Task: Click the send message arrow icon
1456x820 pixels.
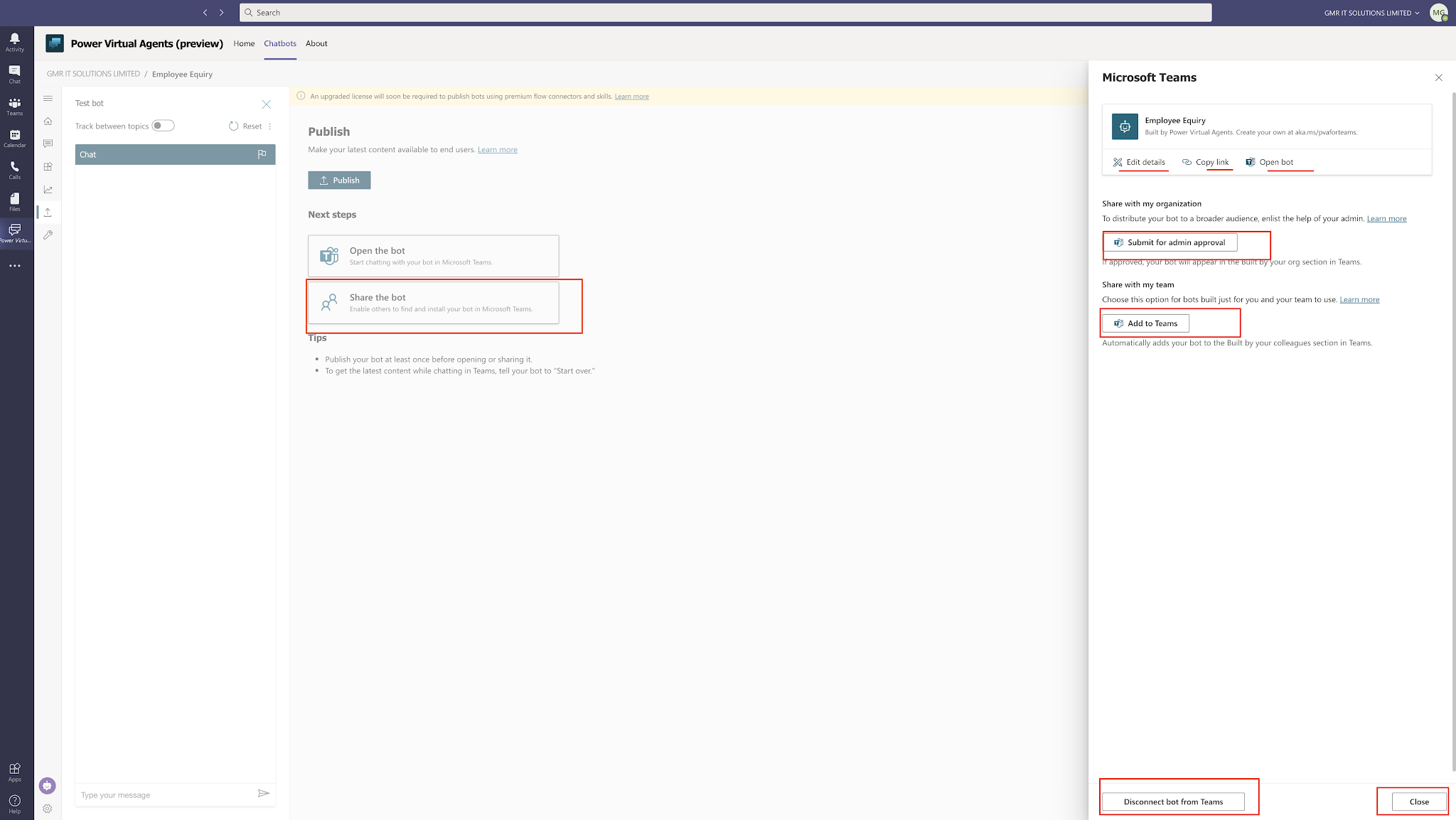Action: click(263, 794)
